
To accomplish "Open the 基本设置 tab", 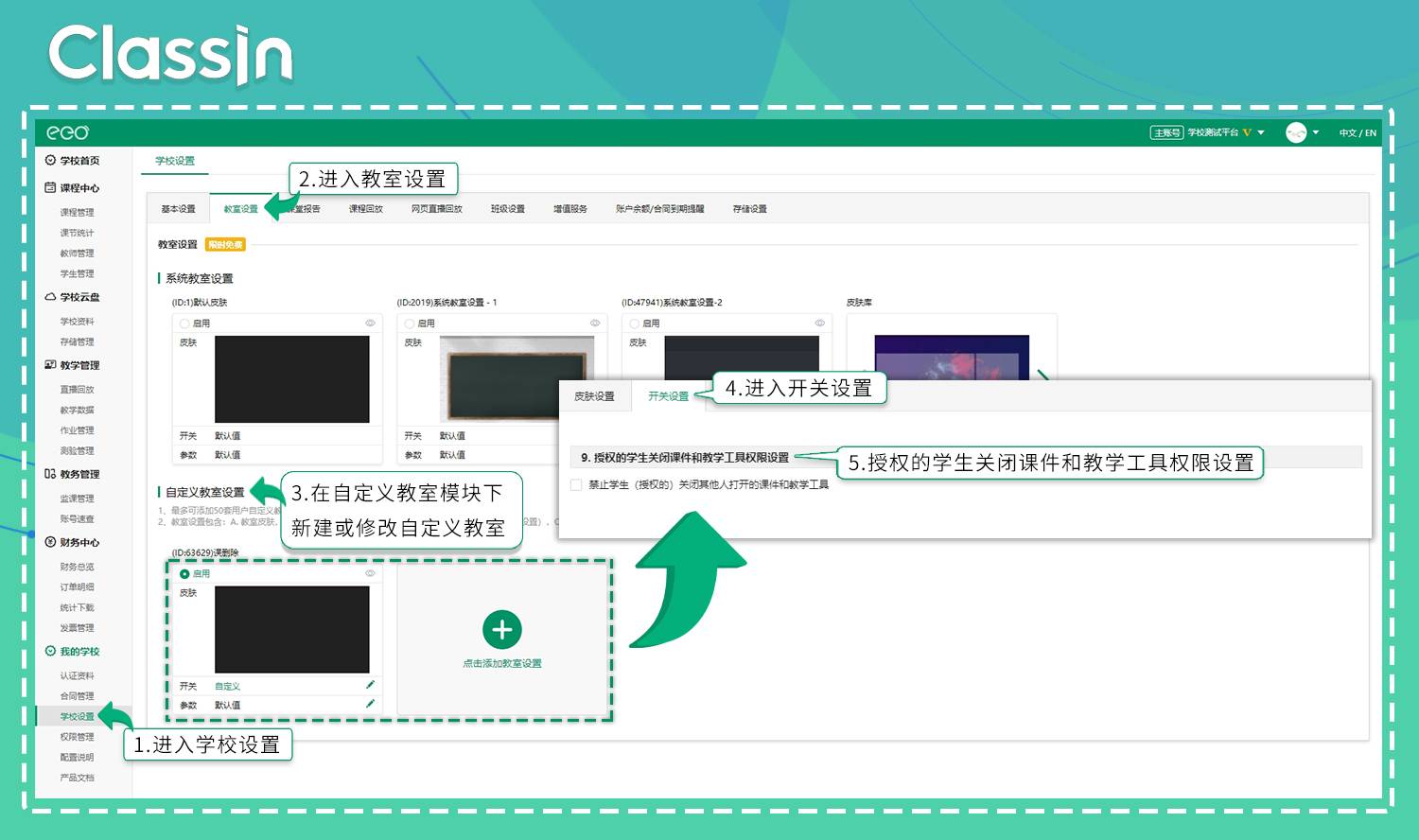I will pos(178,209).
